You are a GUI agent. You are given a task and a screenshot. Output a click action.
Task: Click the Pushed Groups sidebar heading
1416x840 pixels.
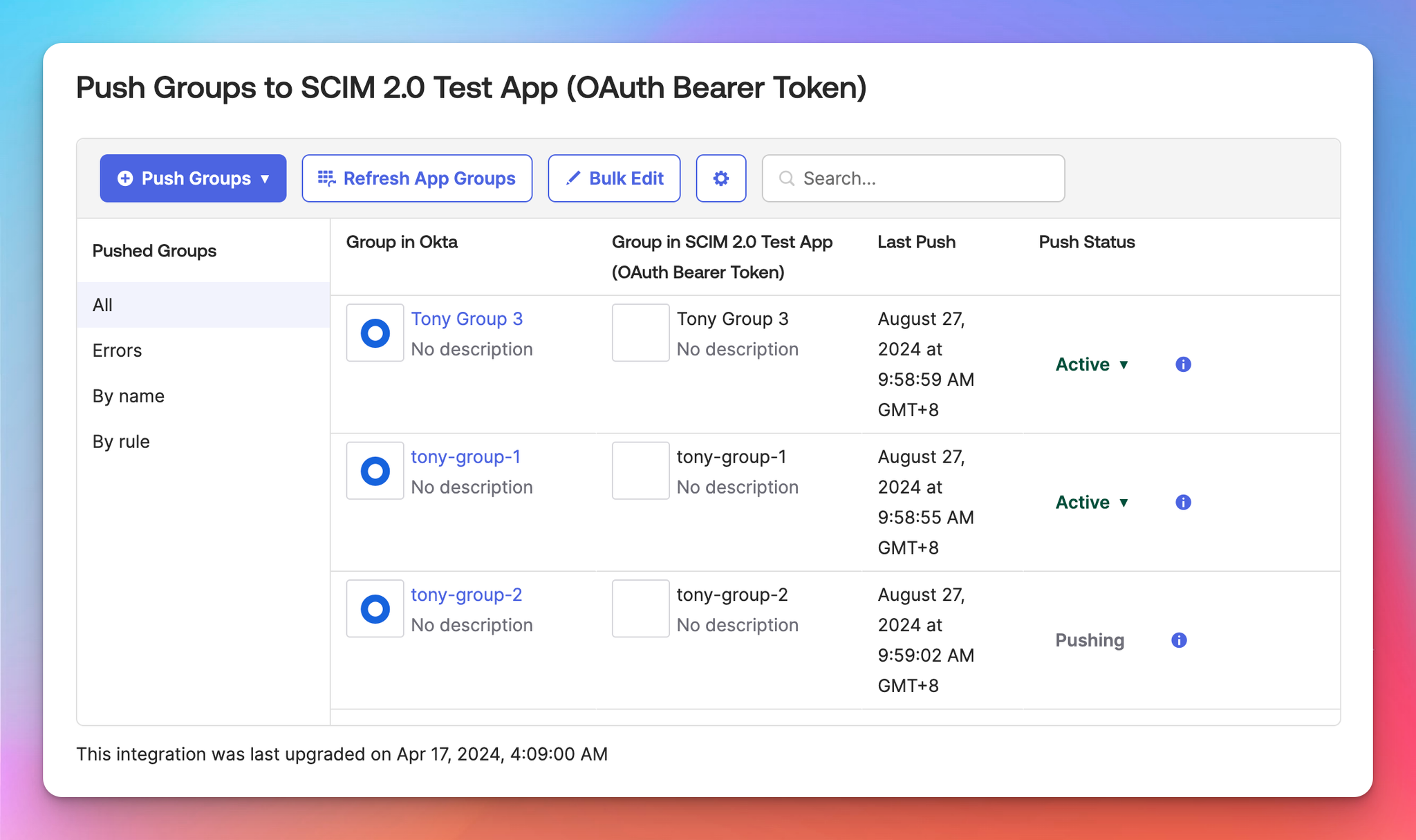pyautogui.click(x=154, y=251)
